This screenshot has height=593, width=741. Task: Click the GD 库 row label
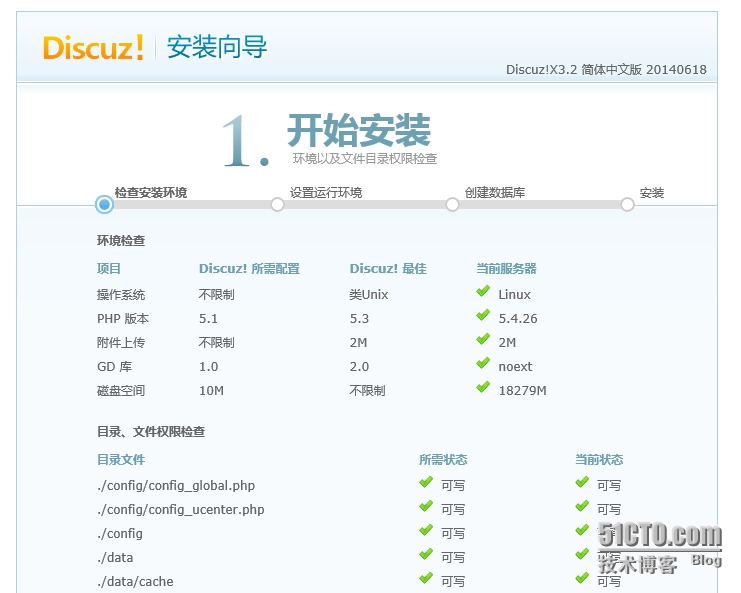pyautogui.click(x=114, y=367)
